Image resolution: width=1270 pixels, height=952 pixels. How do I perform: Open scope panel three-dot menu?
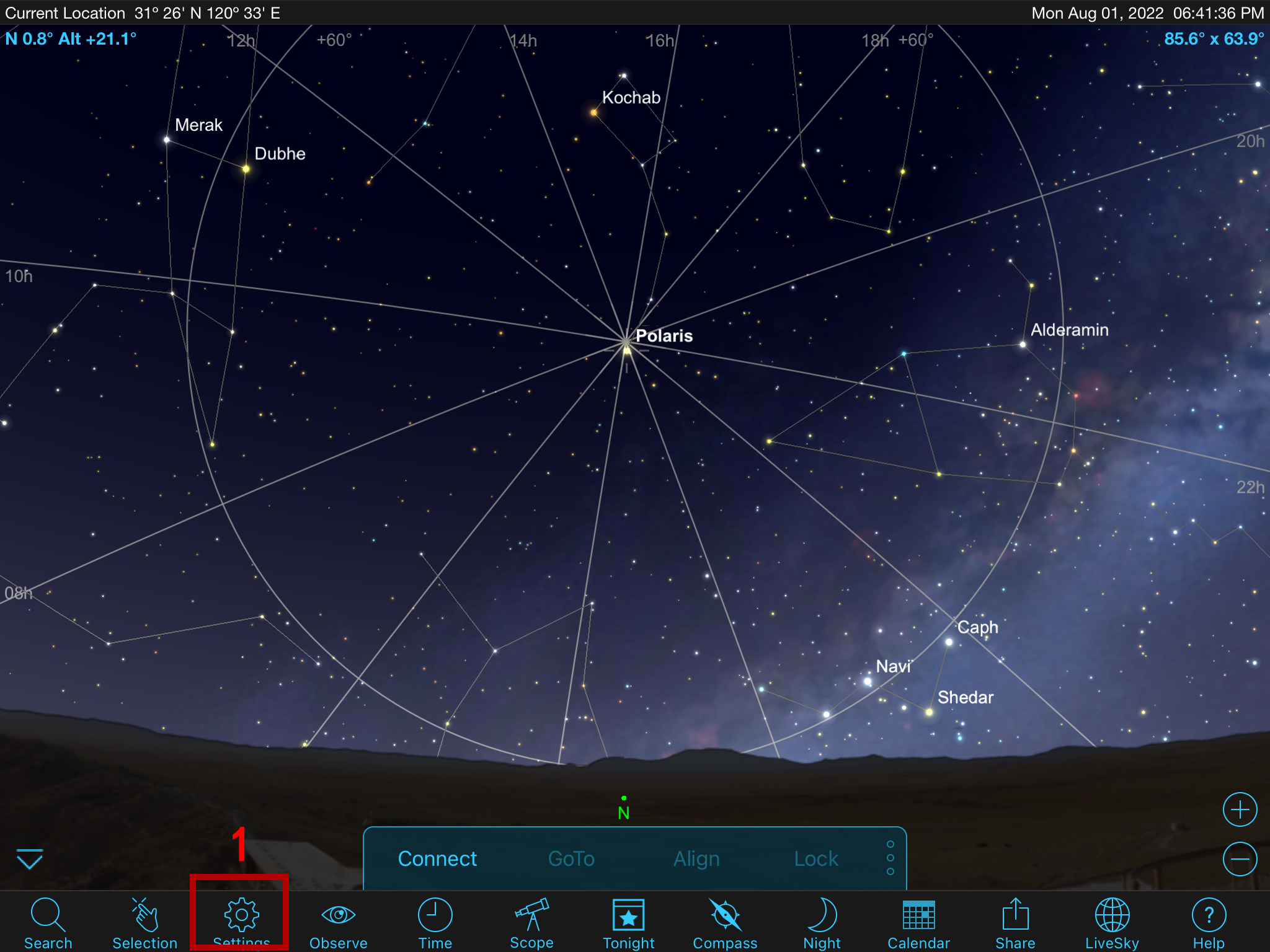pos(890,858)
